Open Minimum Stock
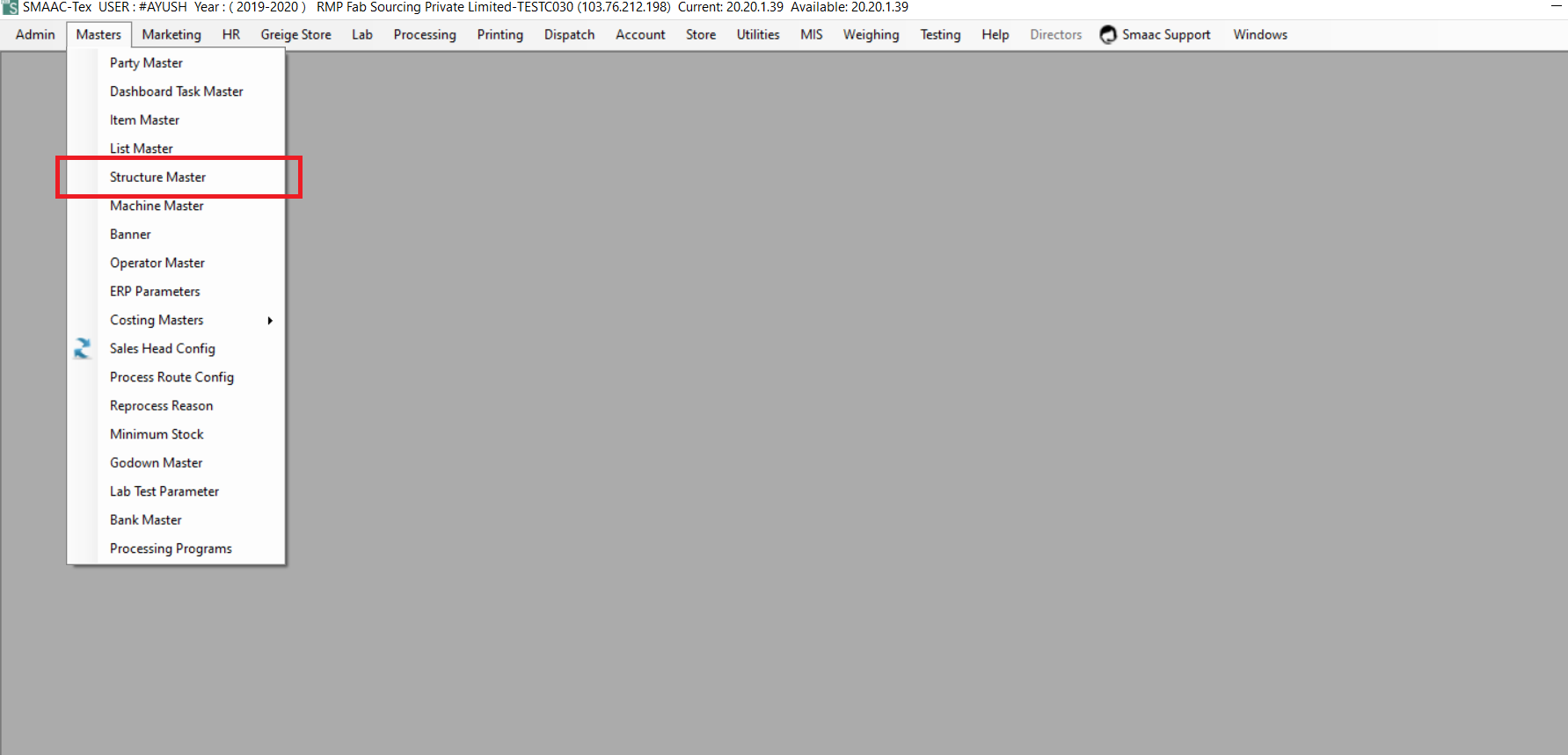The height and width of the screenshot is (755, 1568). (x=176, y=434)
